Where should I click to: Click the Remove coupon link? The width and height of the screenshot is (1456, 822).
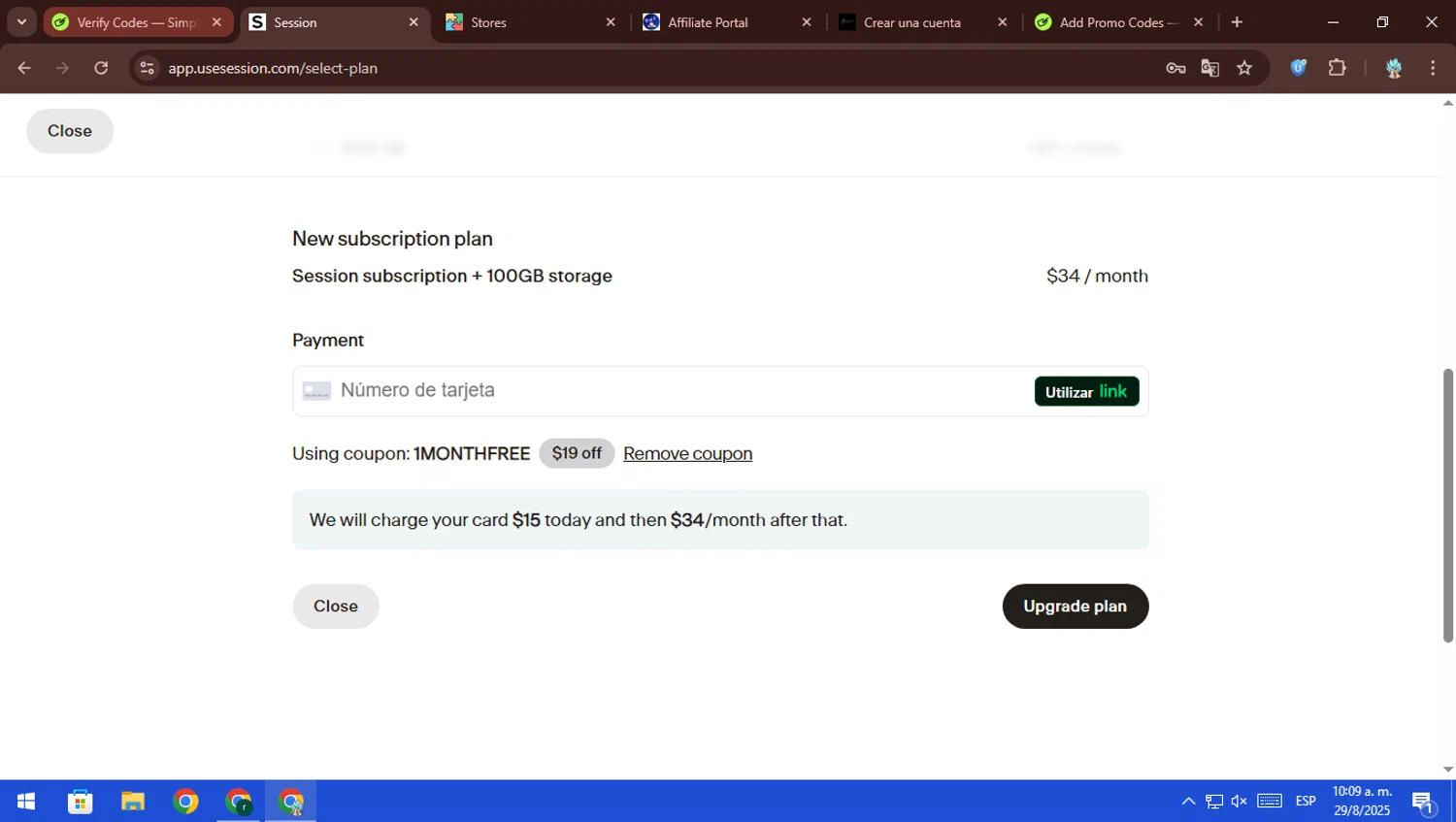(687, 453)
